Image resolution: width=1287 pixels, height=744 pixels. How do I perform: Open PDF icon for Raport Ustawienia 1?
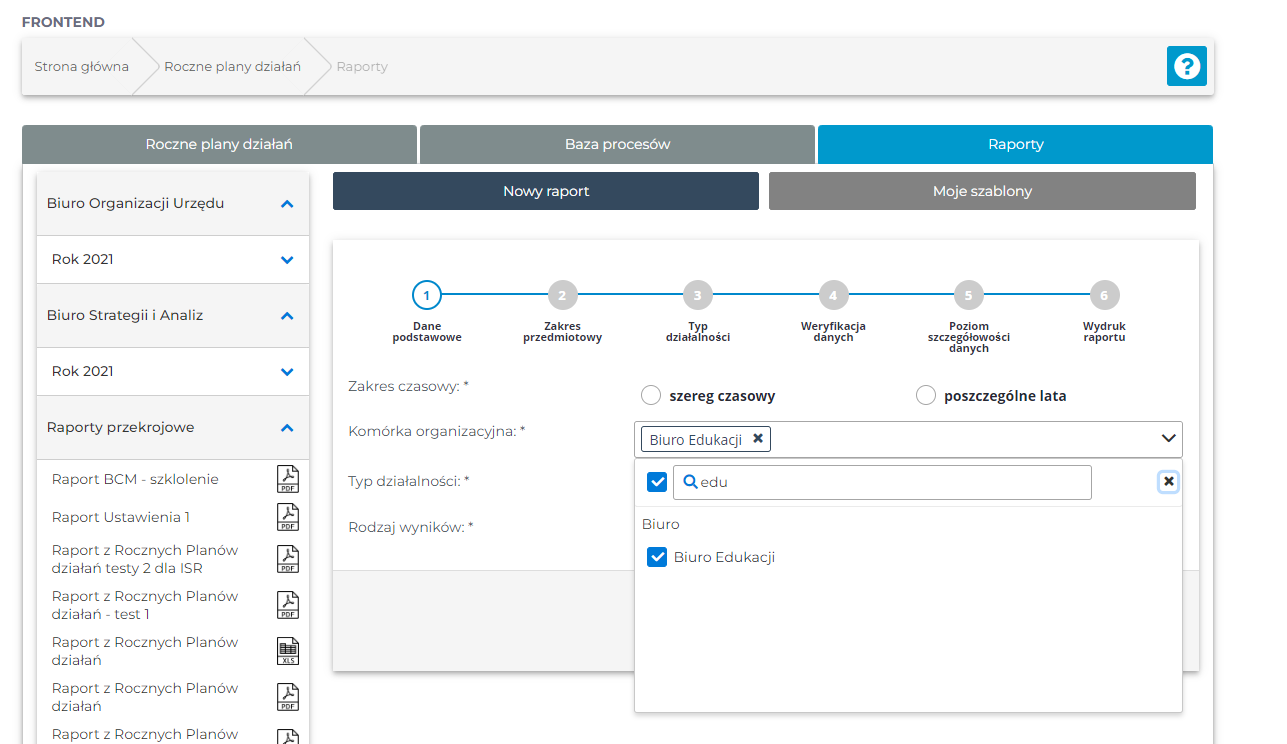click(288, 517)
